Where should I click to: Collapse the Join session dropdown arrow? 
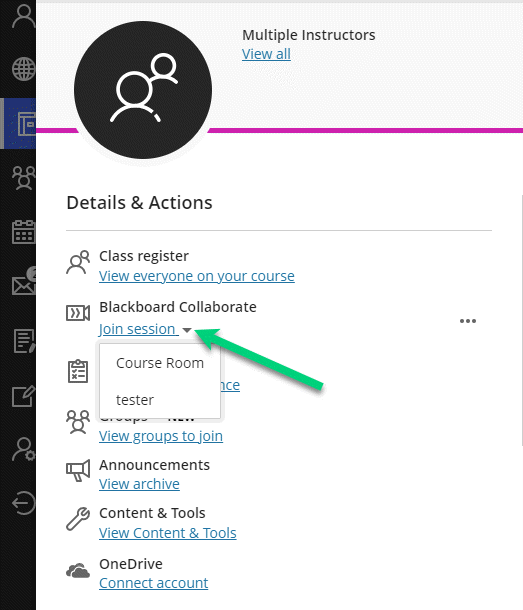(x=187, y=330)
